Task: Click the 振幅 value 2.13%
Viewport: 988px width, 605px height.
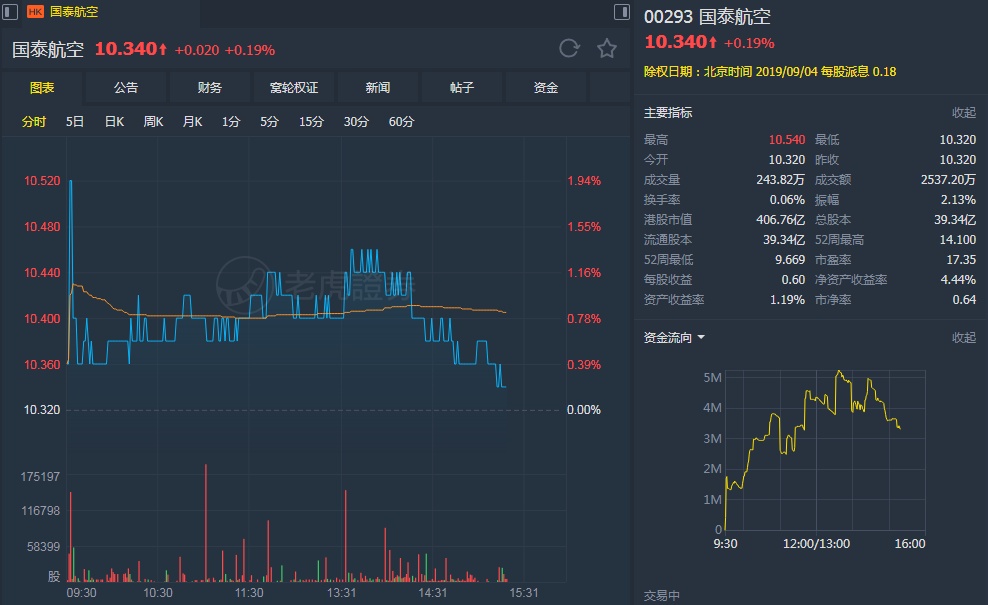Action: [x=958, y=200]
